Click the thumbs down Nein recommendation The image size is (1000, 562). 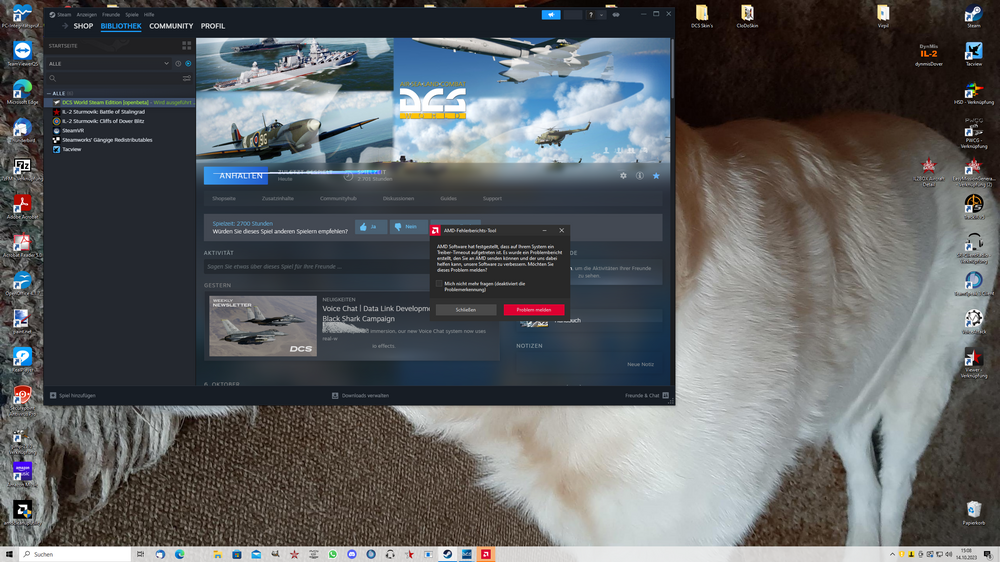tap(408, 226)
